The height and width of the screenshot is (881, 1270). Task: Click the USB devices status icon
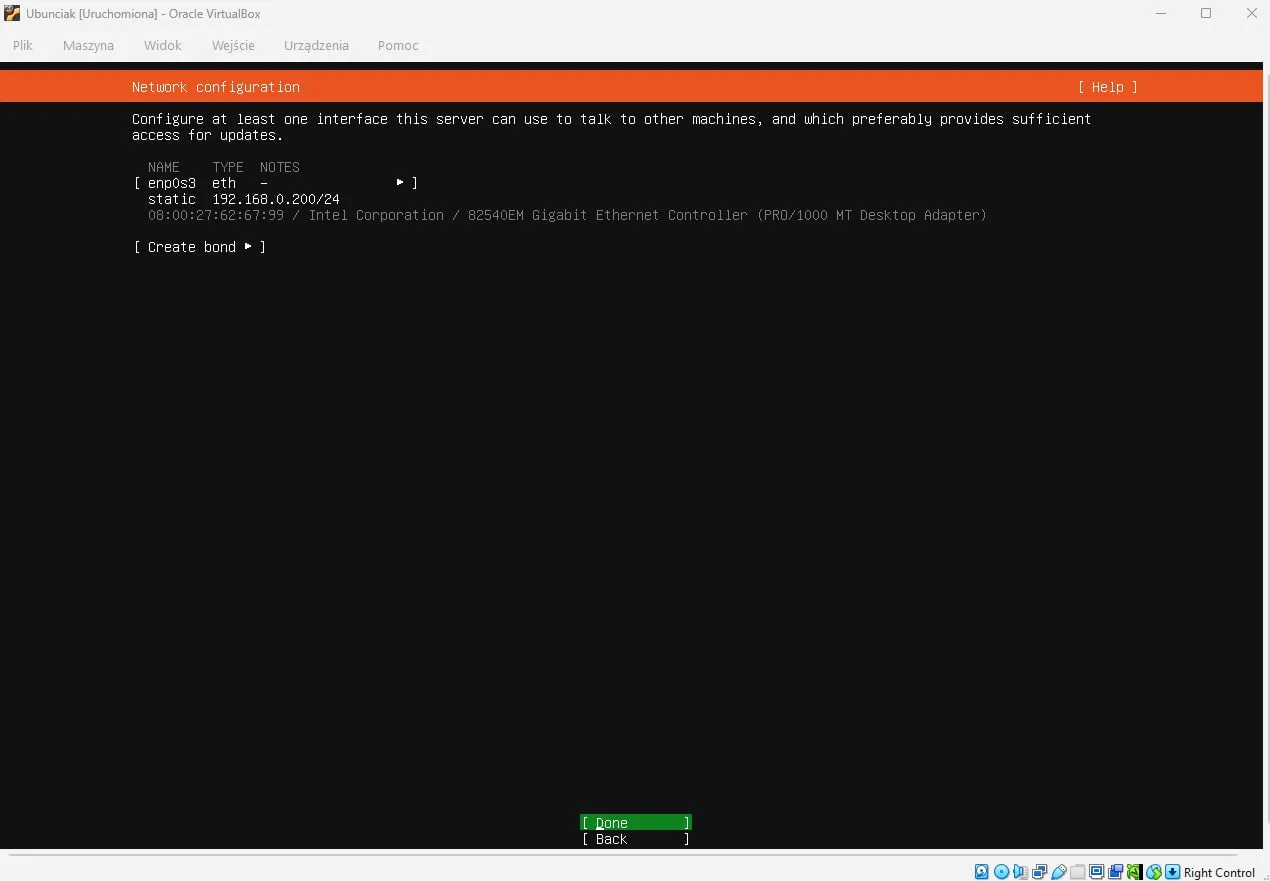point(1058,872)
